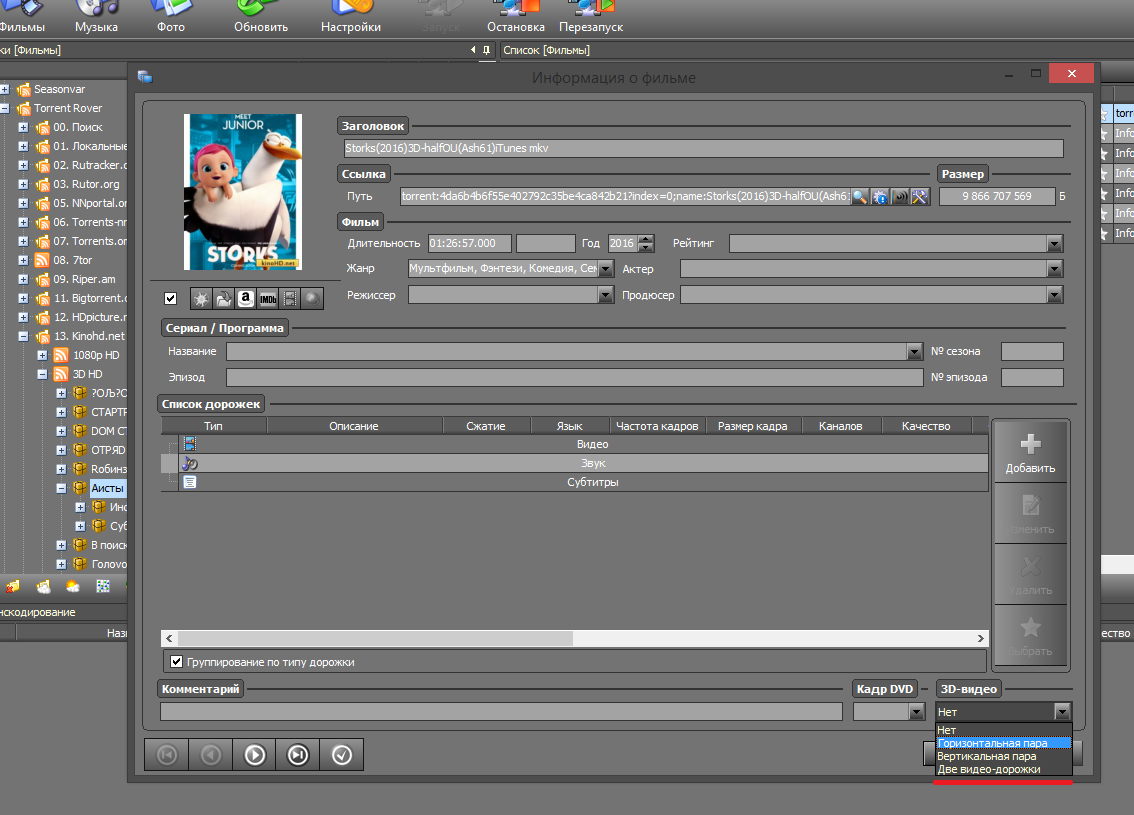Open the Жанр dropdown list
This screenshot has height=815, width=1134.
click(605, 269)
